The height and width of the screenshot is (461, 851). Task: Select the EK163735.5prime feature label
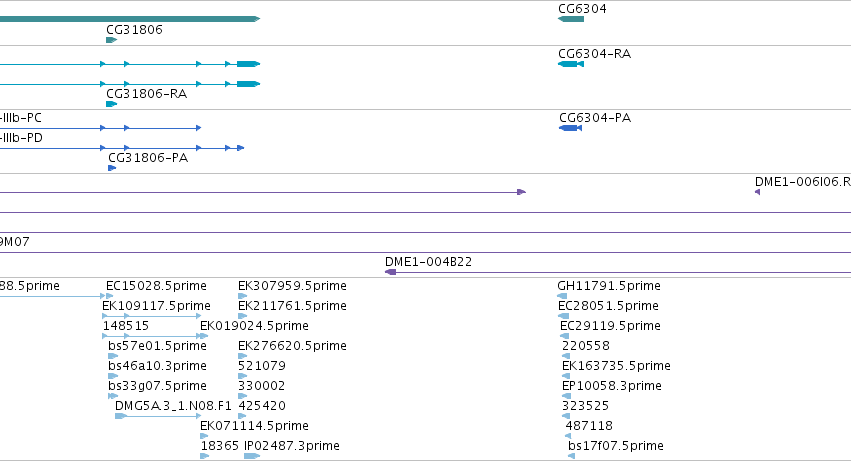(616, 365)
